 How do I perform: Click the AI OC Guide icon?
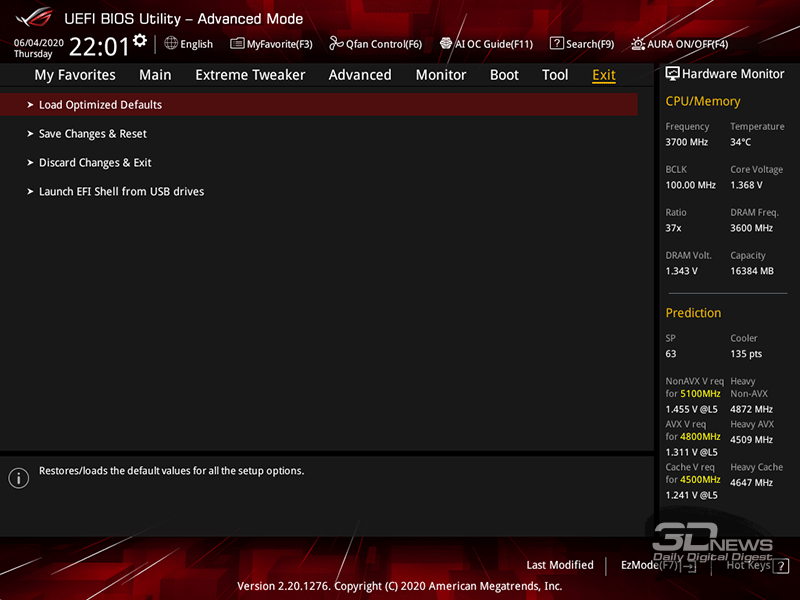tap(446, 43)
